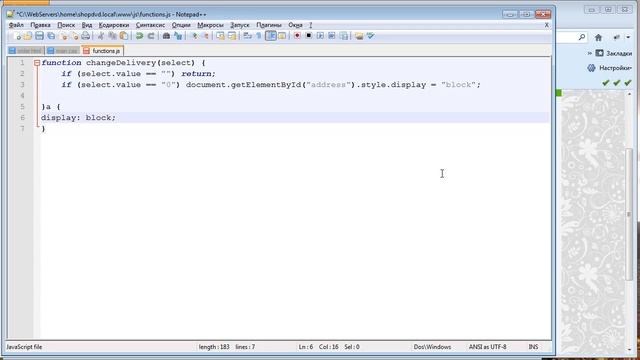The width and height of the screenshot is (640, 360).
Task: Open the Плагины menu
Action: (x=269, y=25)
